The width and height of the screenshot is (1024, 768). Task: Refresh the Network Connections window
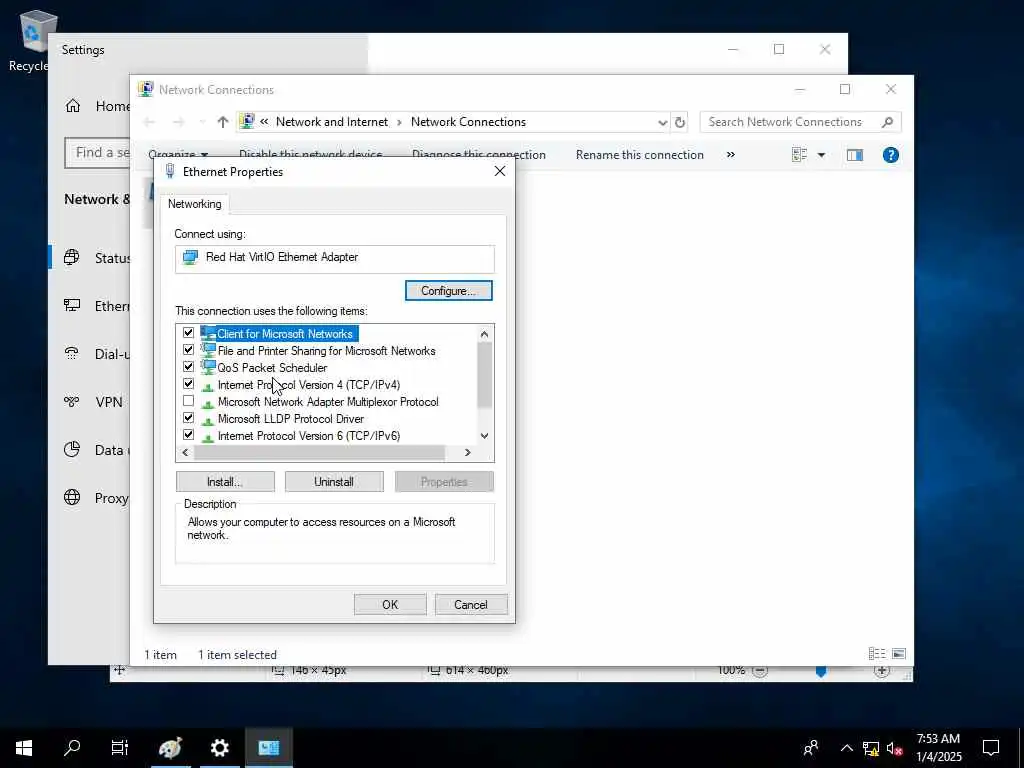(680, 122)
